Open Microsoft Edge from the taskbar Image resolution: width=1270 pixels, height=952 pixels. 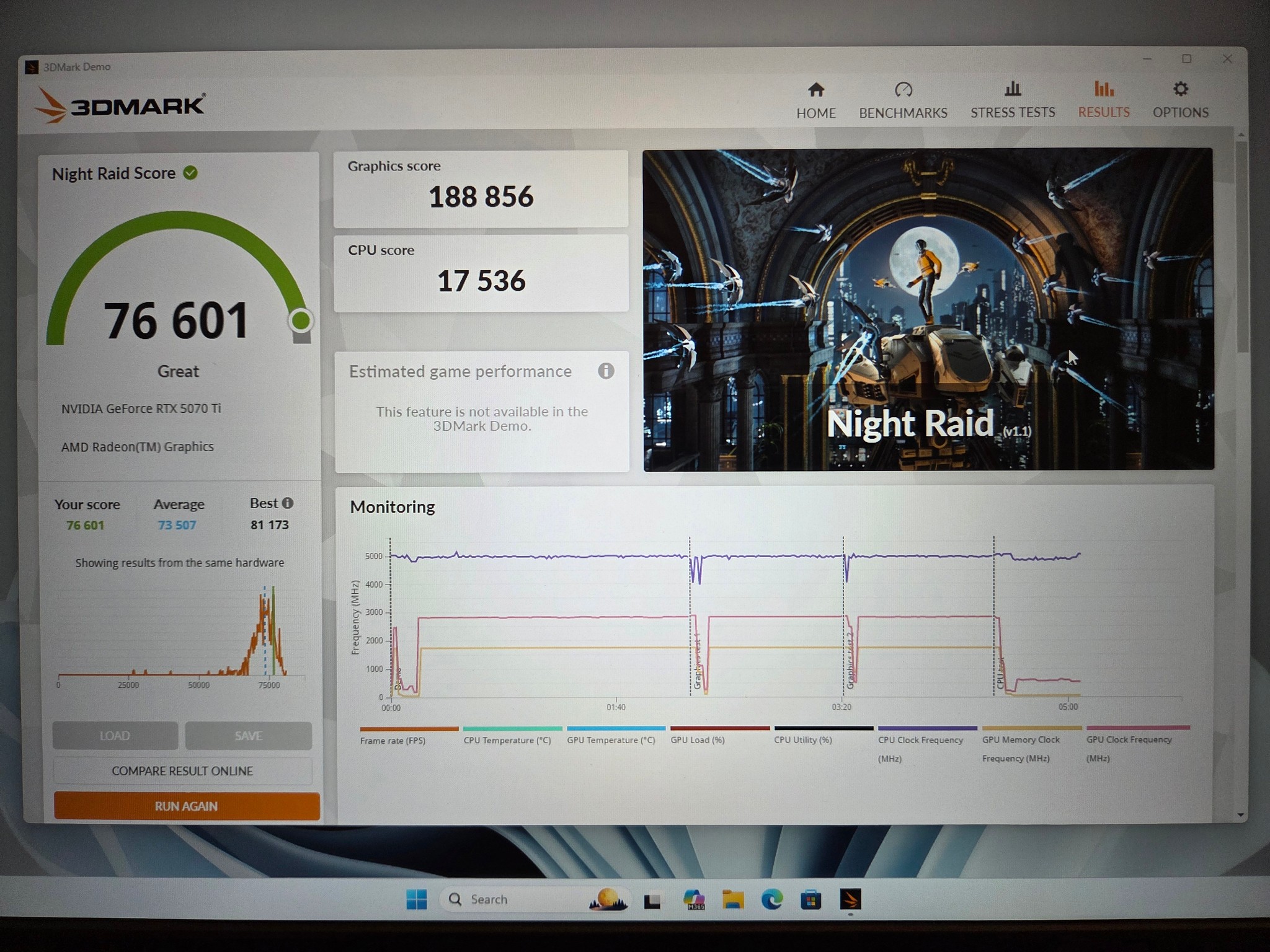(771, 899)
